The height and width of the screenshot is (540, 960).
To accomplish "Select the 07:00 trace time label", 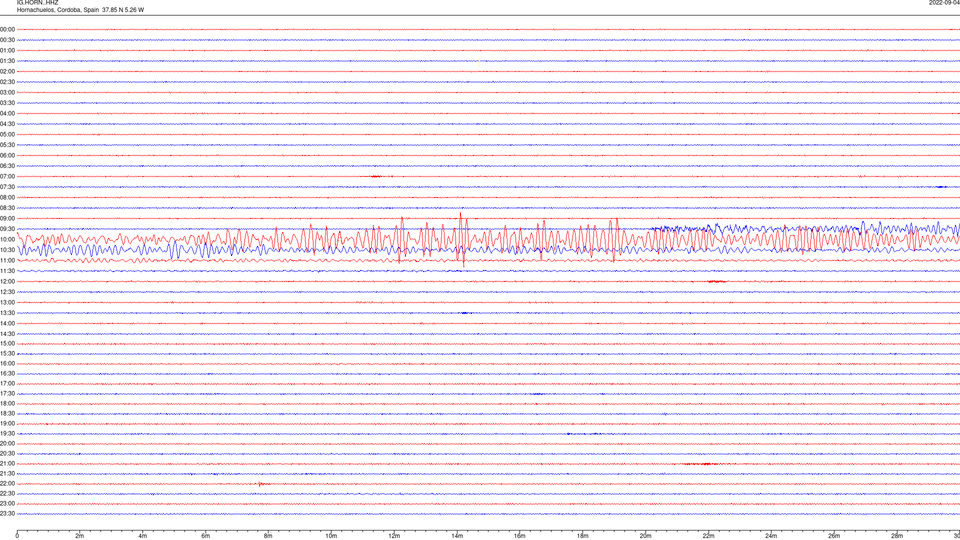I will tap(7, 176).
